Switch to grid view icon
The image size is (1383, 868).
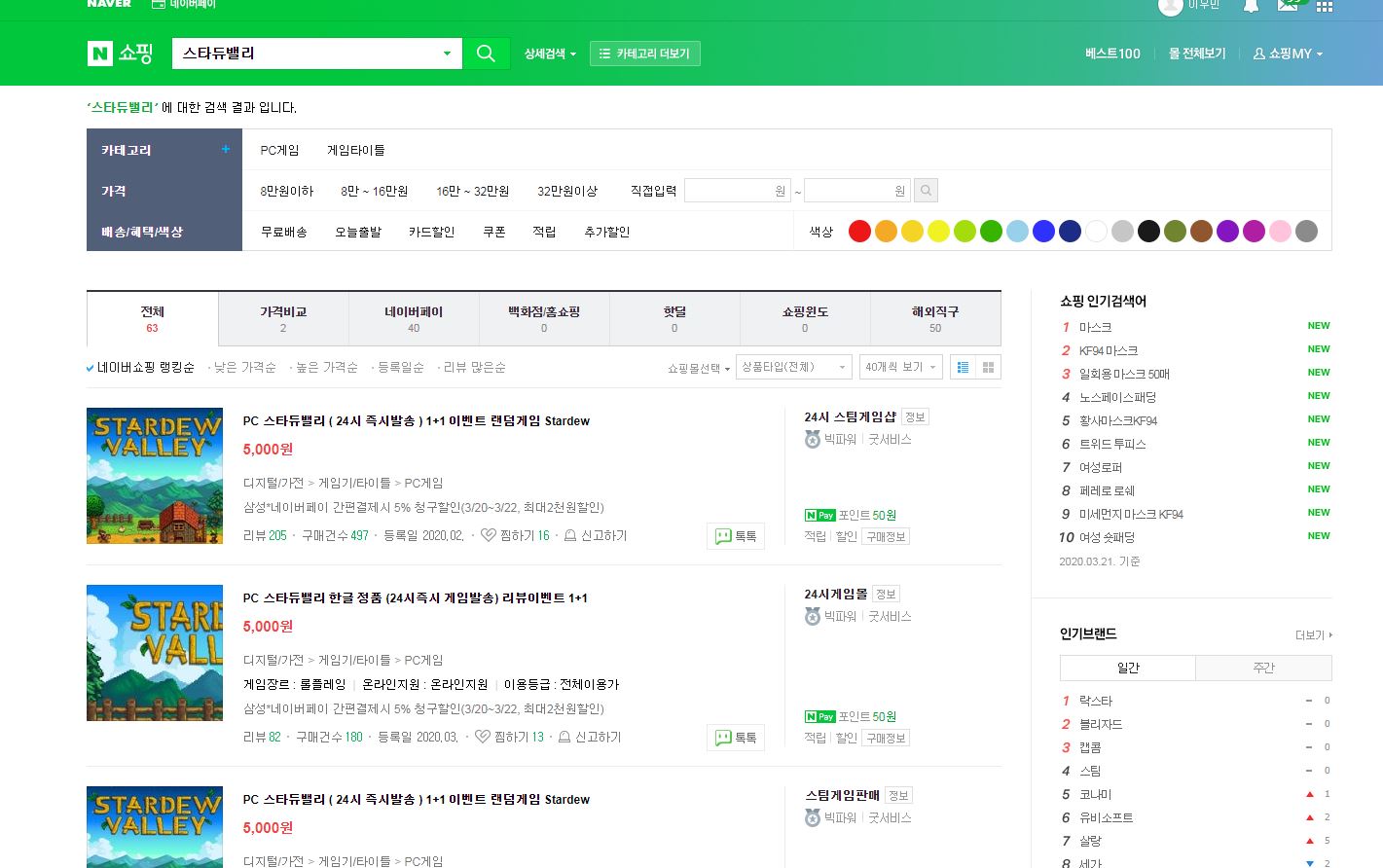(x=988, y=367)
